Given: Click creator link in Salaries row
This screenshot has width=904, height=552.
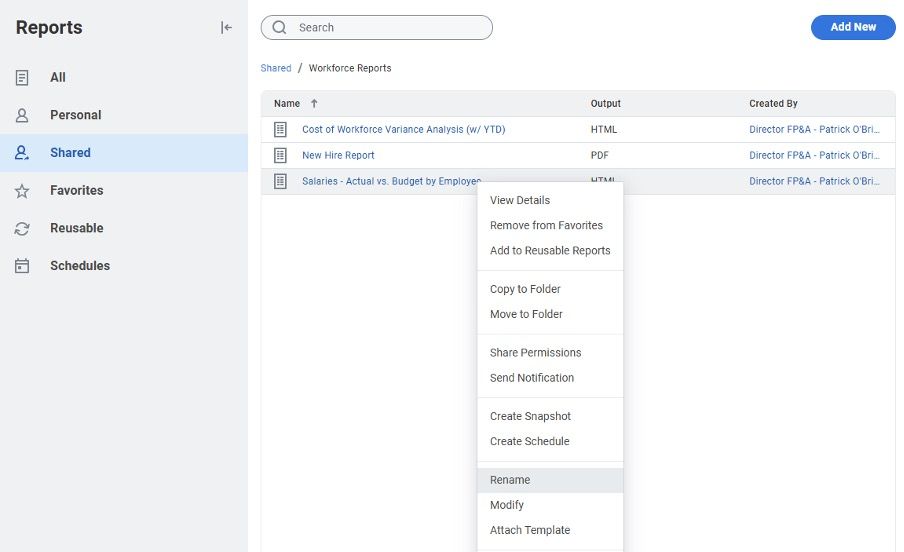Looking at the screenshot, I should 814,181.
